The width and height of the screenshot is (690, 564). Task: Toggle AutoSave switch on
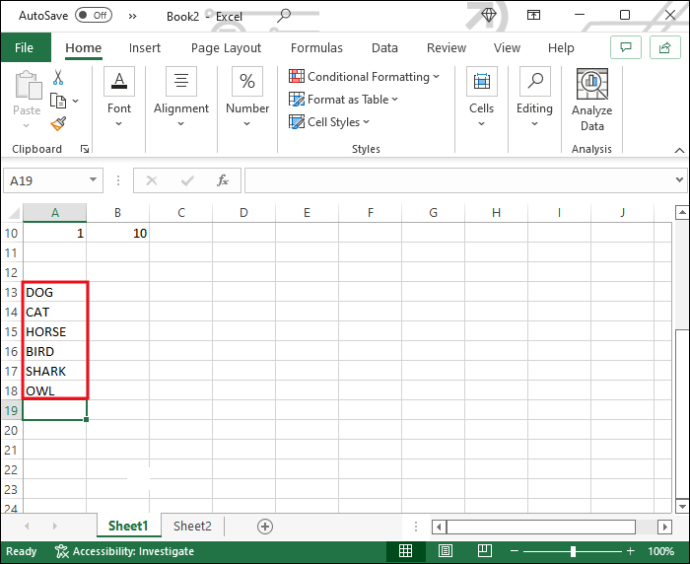pos(93,15)
